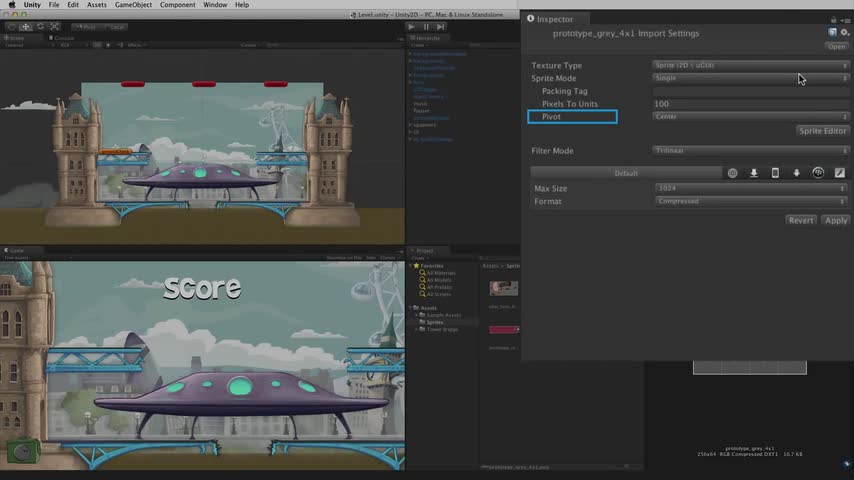Image resolution: width=854 pixels, height=480 pixels.
Task: Click the Open button in Inspector
Action: pos(837,47)
